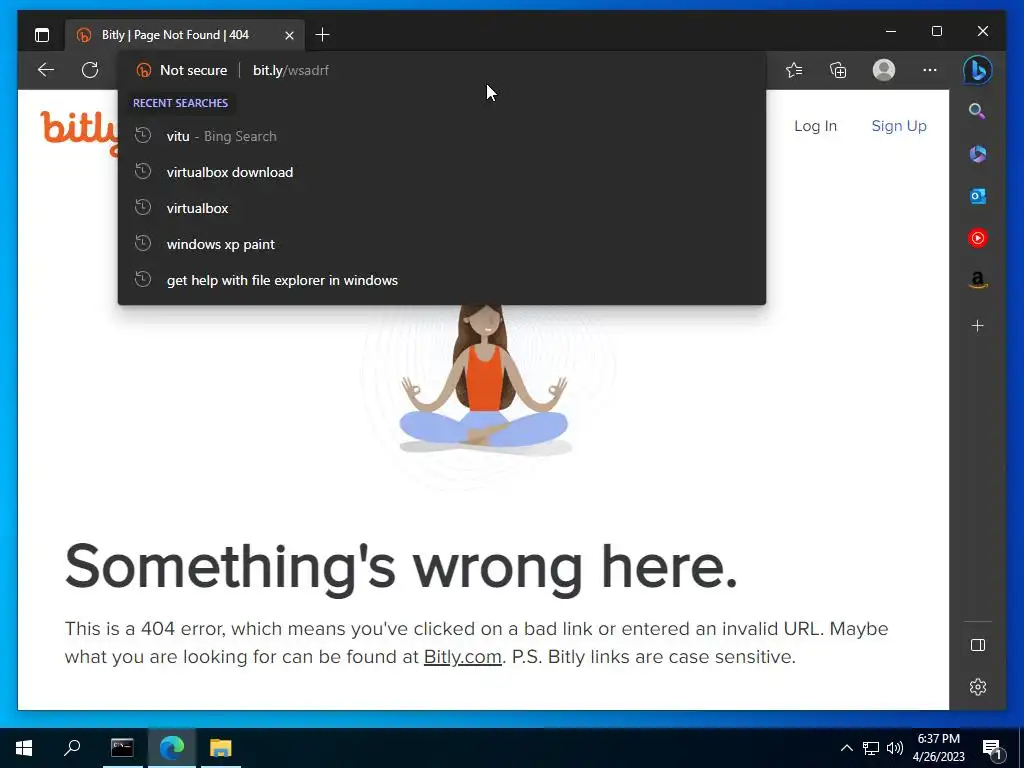Open the Bing chat sidebar button
Screen dimensions: 1024x768
pos(978,70)
